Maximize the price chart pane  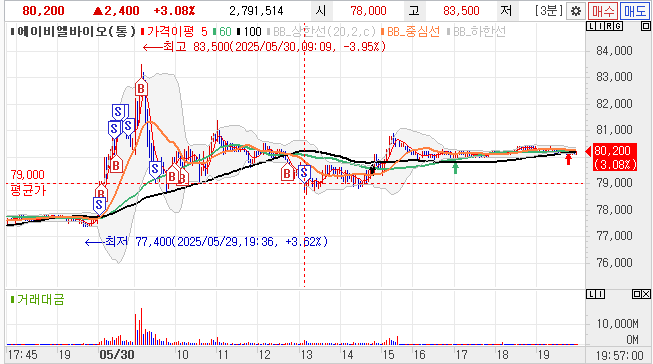(x=645, y=27)
